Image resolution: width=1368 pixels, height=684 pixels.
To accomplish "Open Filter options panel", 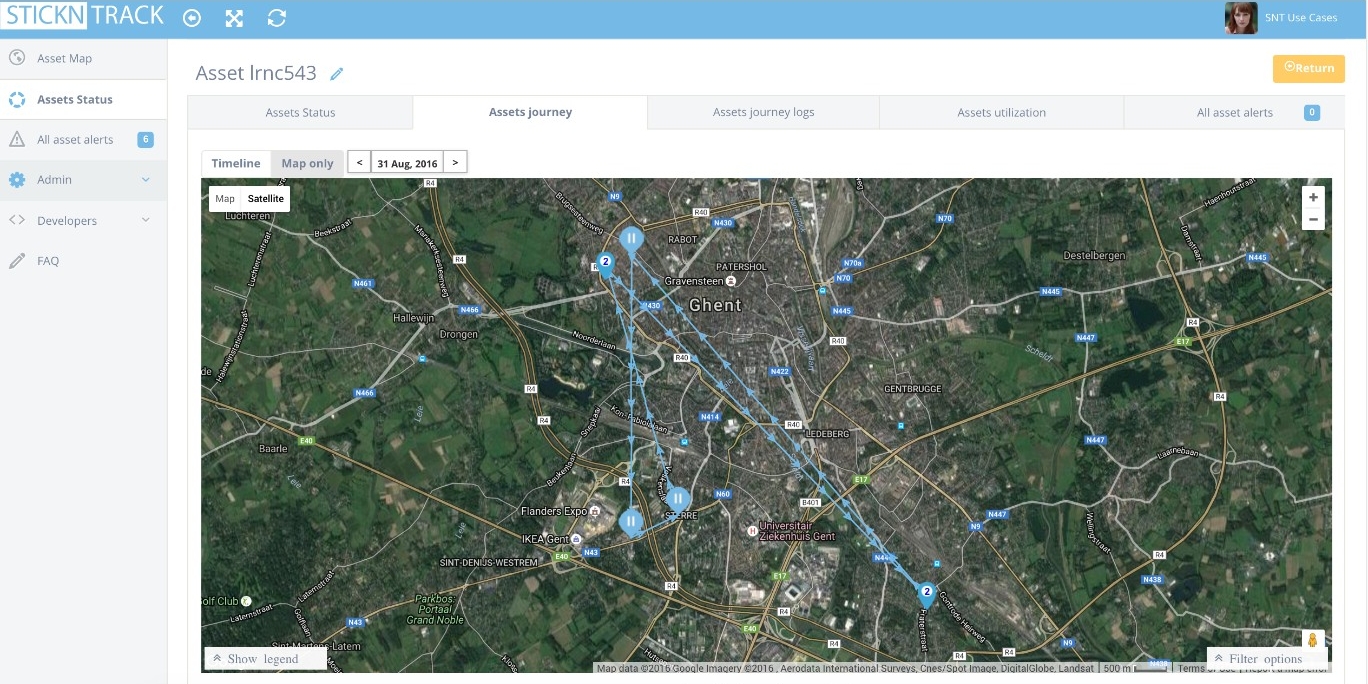I will coord(1266,659).
